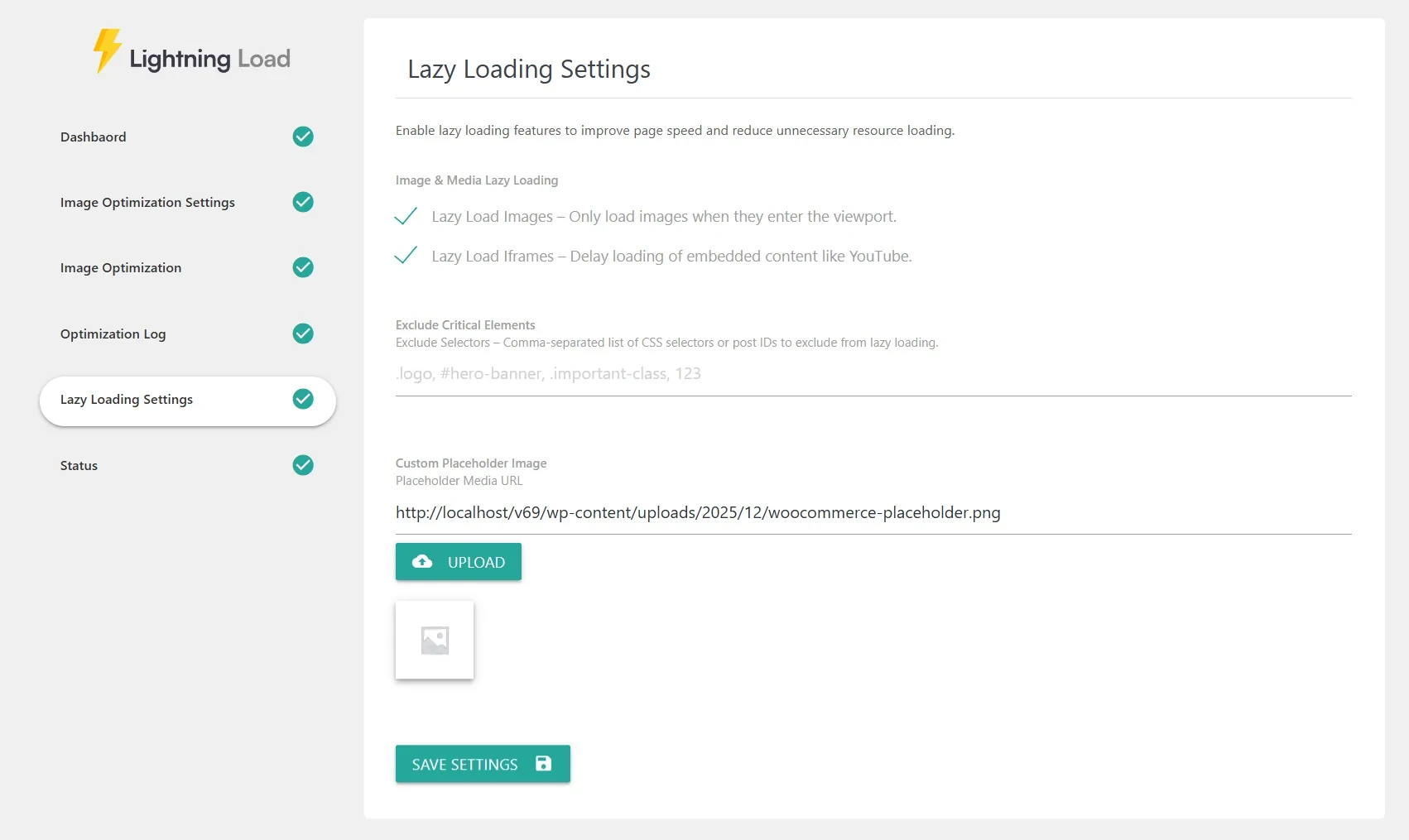Click the checkmark icon beside Lazy Loading Settings
The image size is (1409, 840).
303,399
